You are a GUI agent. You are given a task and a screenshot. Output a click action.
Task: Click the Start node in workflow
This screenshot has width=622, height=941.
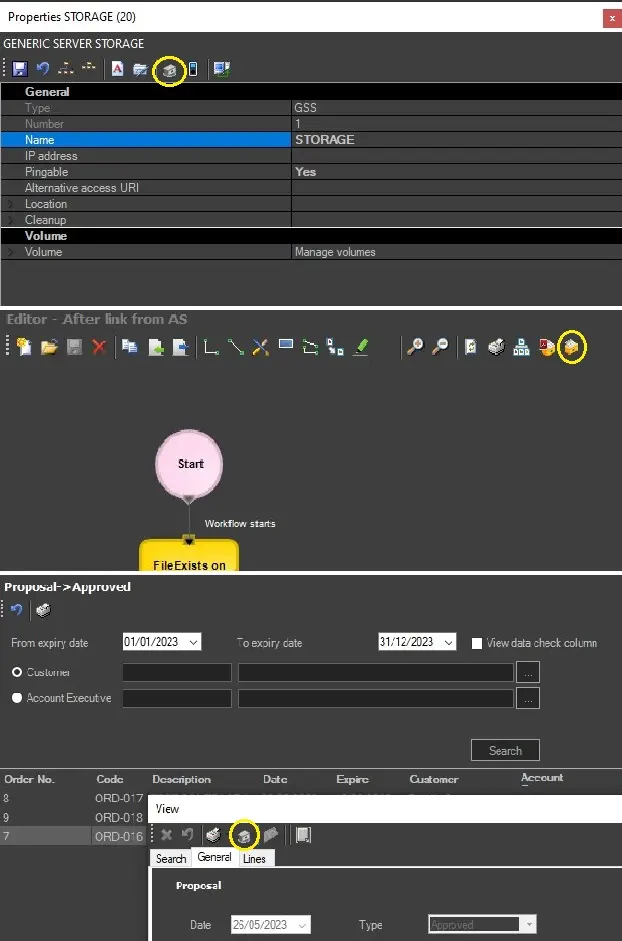click(189, 464)
